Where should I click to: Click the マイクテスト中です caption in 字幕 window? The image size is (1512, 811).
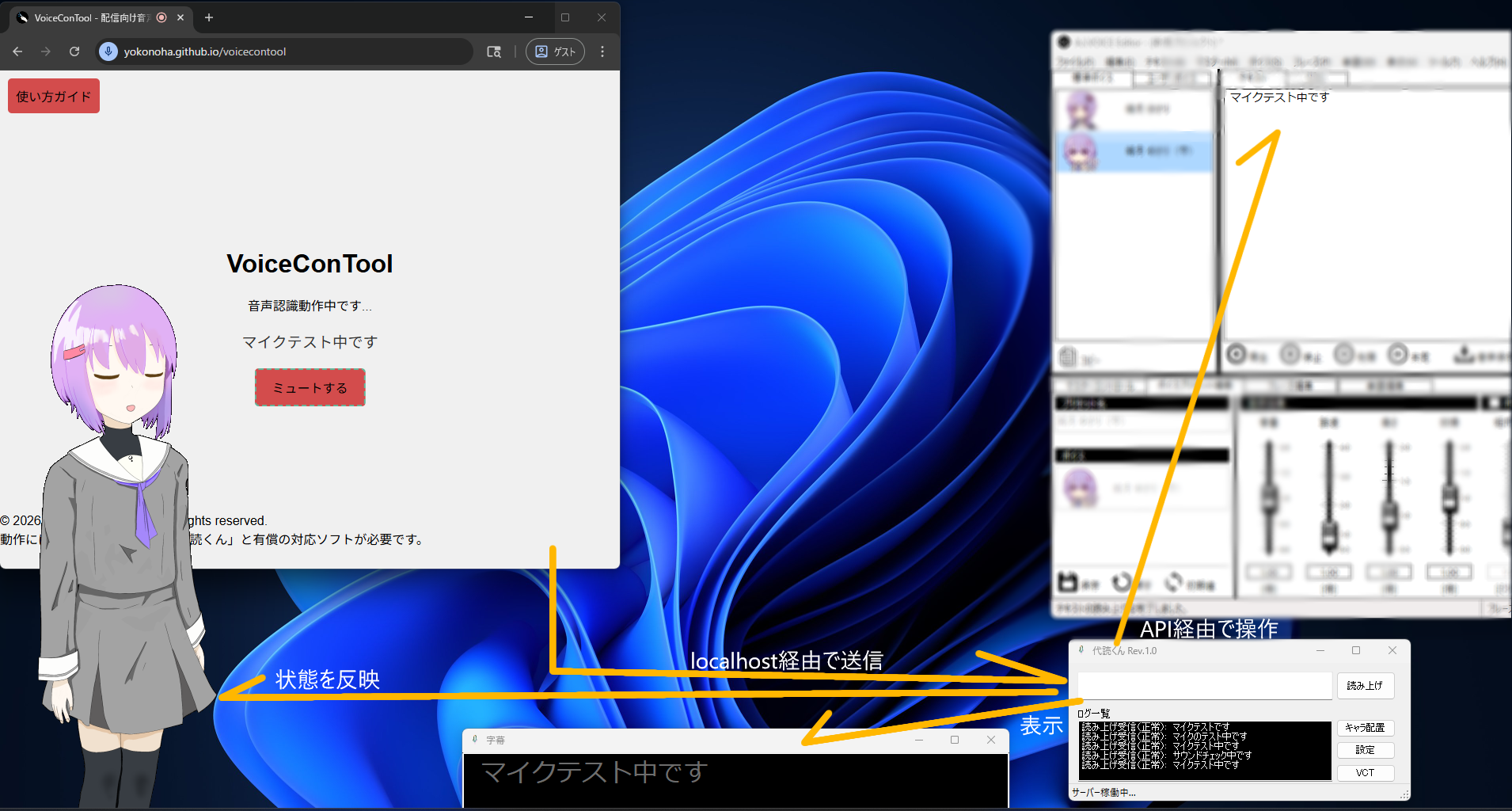[595, 771]
